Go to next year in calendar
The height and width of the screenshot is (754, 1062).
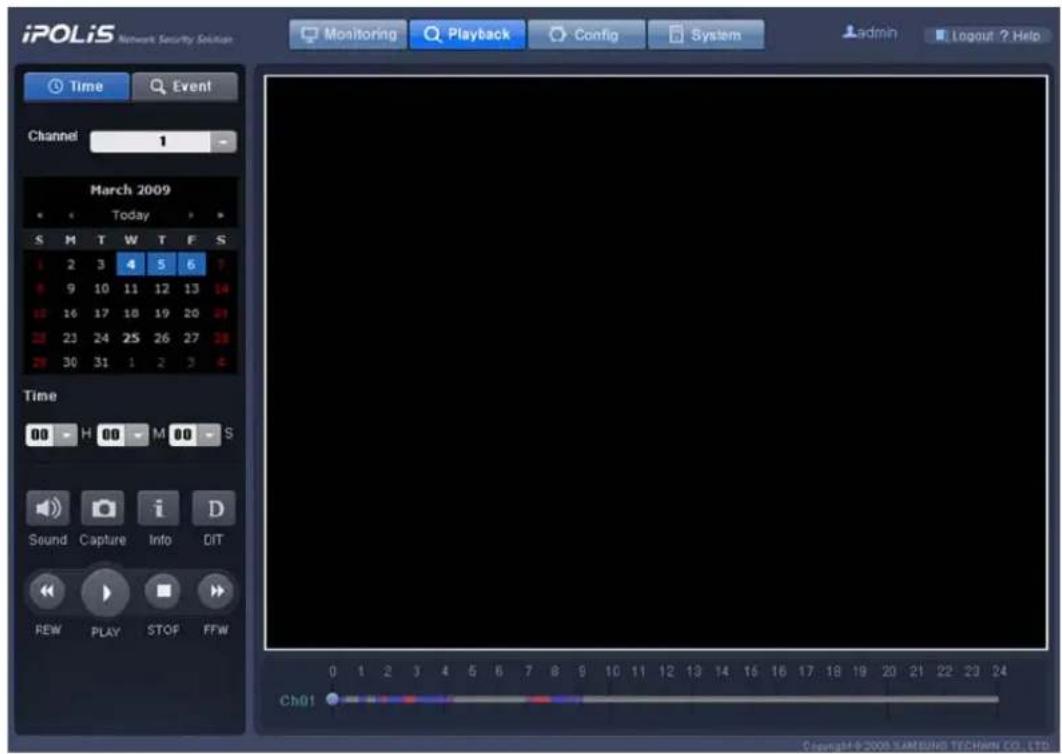(x=220, y=215)
